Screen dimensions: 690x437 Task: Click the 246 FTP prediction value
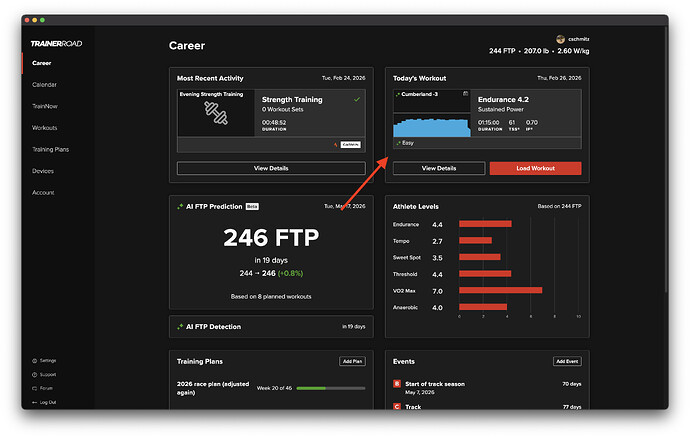[271, 238]
